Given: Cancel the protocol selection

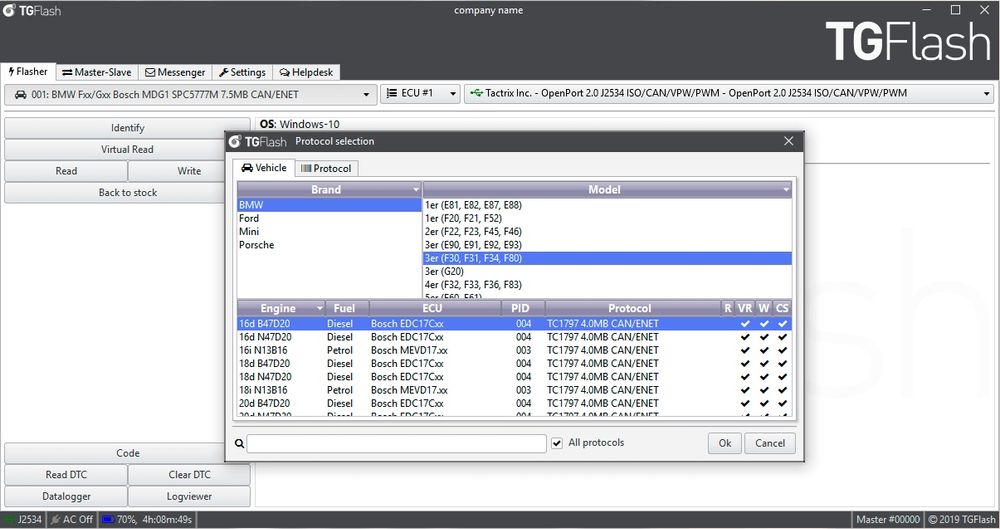Looking at the screenshot, I should point(770,443).
